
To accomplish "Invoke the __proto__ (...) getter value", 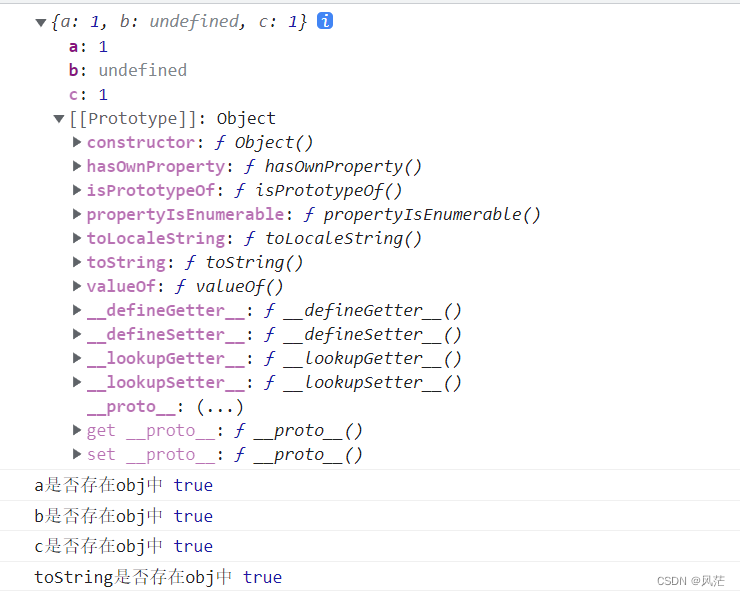I will pyautogui.click(x=219, y=407).
